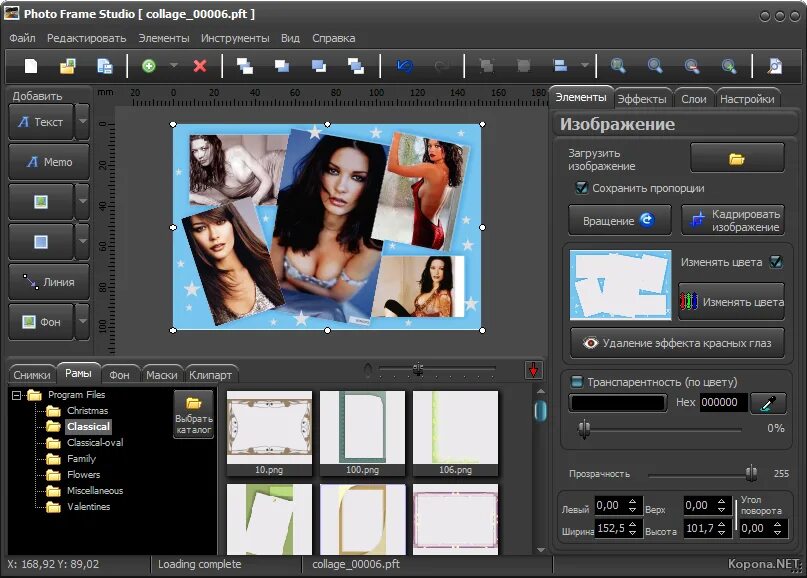Pick transparency color with eyedropper icon
The height and width of the screenshot is (578, 807).
point(768,402)
